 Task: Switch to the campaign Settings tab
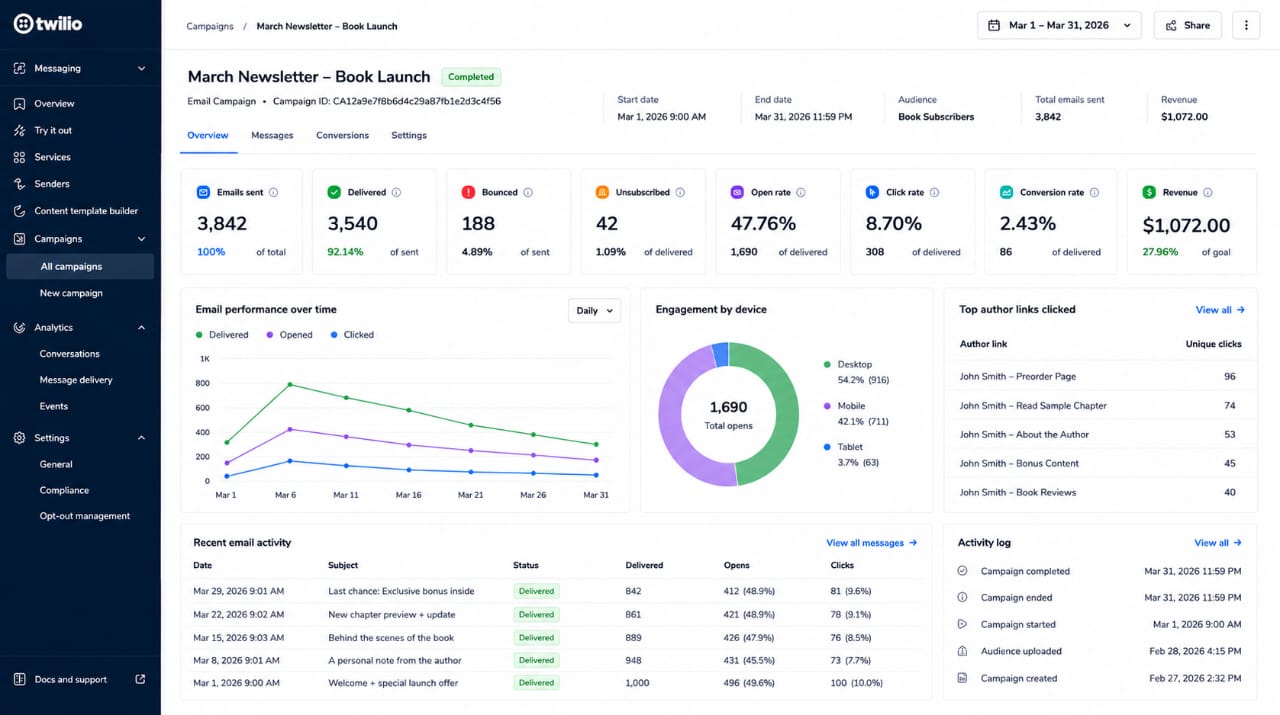(x=409, y=135)
